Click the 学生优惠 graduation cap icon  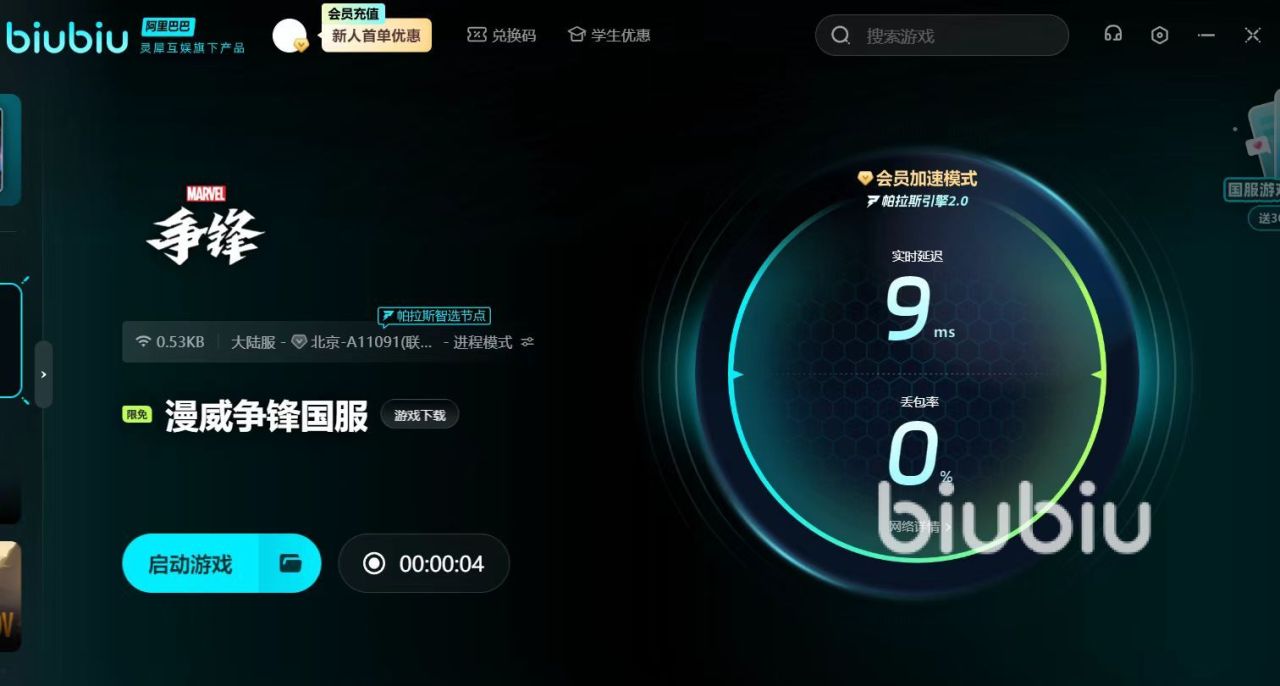click(577, 35)
